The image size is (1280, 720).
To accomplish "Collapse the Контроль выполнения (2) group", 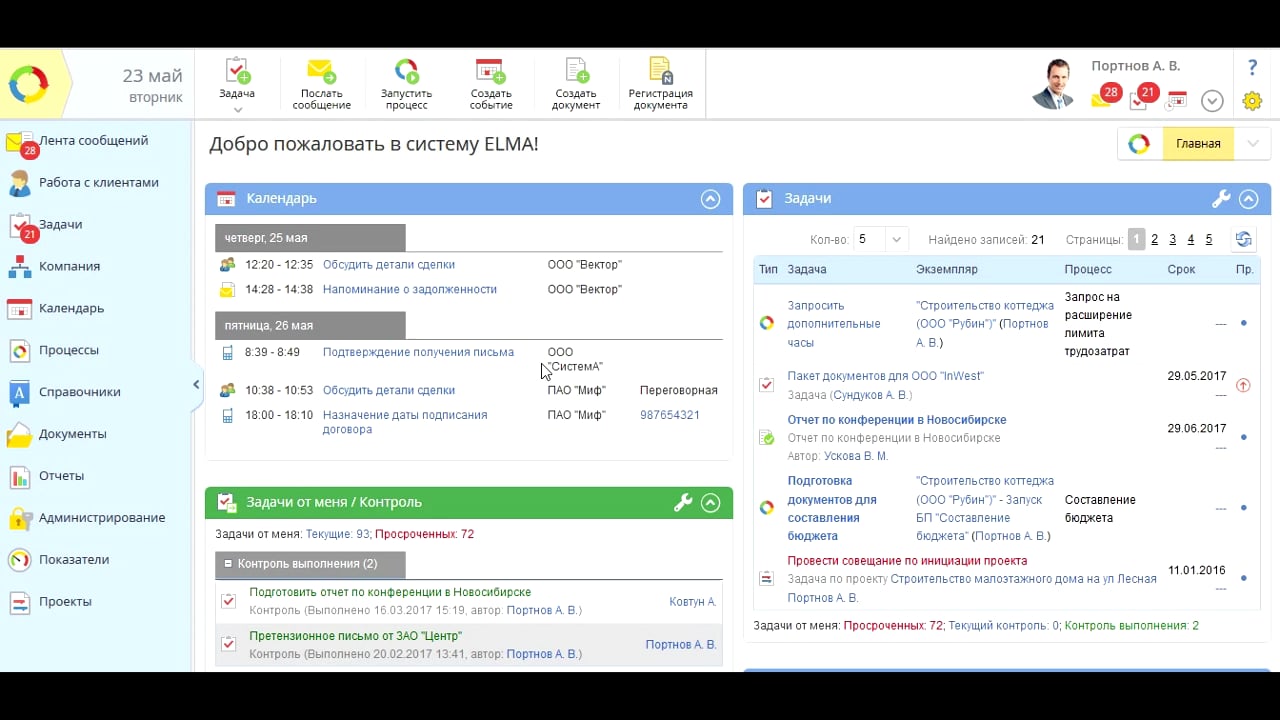I will pyautogui.click(x=228, y=564).
